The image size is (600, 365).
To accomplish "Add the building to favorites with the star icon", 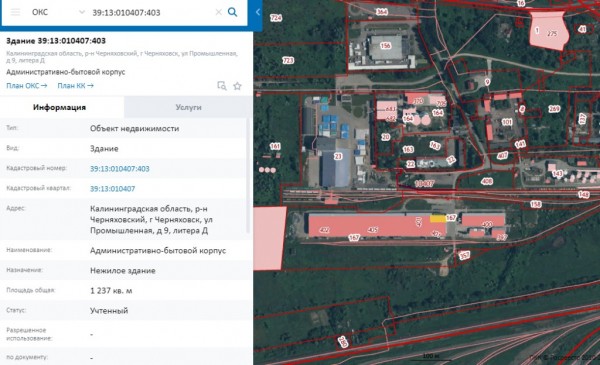I will (x=237, y=86).
